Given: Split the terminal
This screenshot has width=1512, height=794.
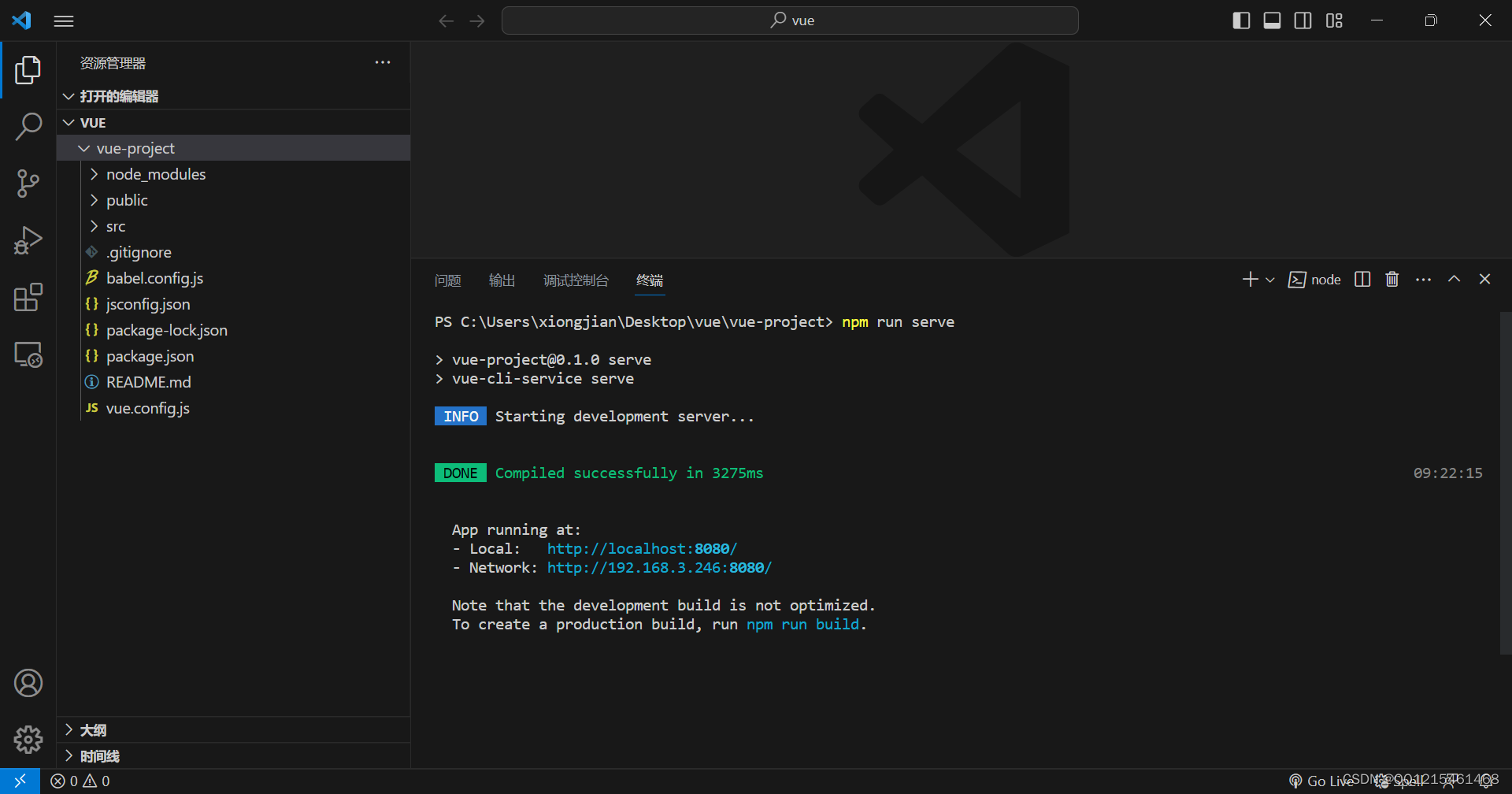Looking at the screenshot, I should click(1362, 280).
